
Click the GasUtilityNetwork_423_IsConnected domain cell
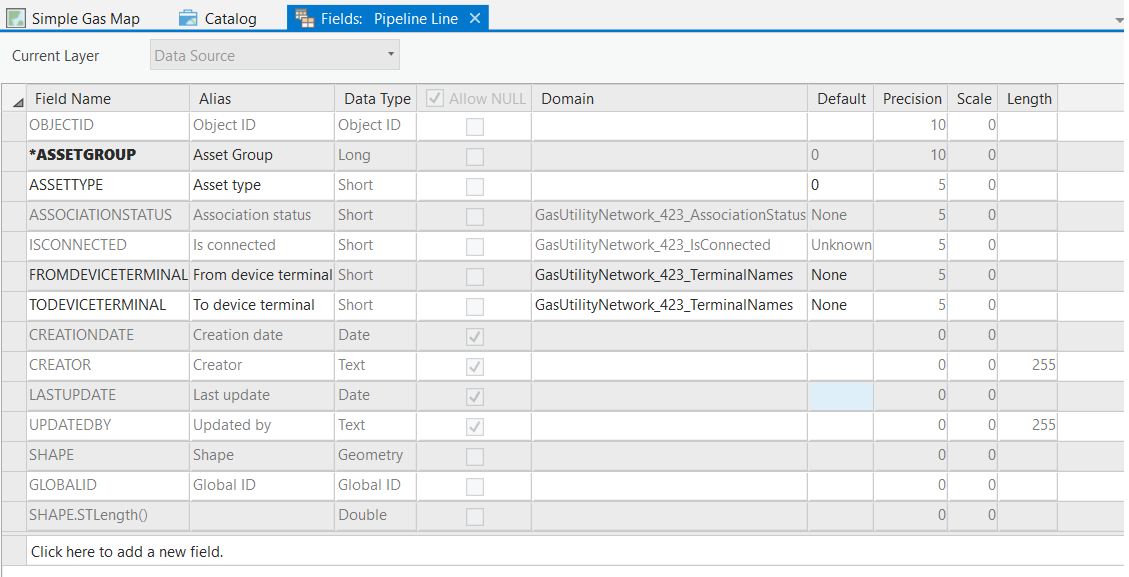pos(670,245)
